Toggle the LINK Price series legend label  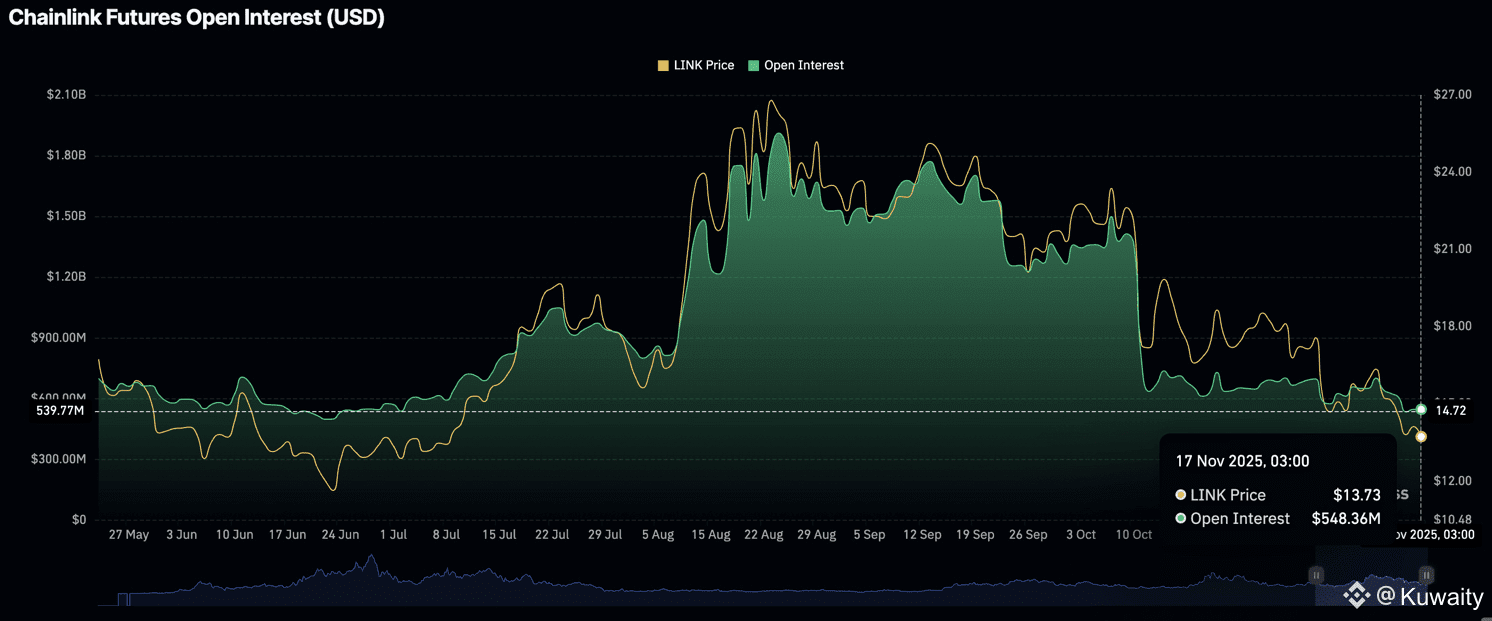704,65
